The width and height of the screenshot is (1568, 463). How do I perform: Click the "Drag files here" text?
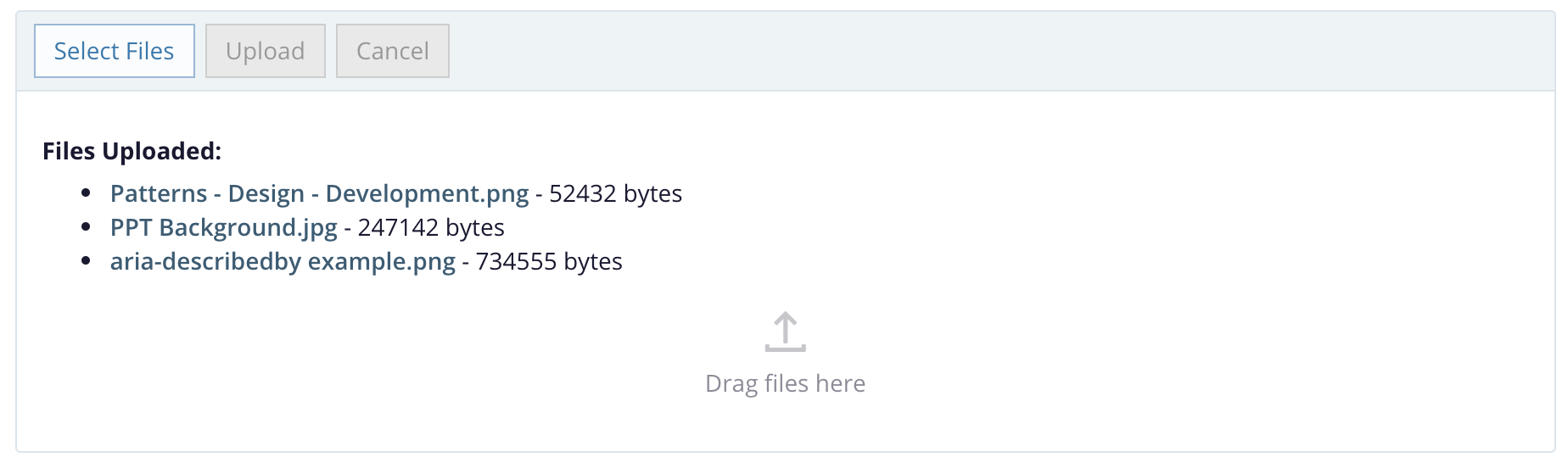pos(785,384)
